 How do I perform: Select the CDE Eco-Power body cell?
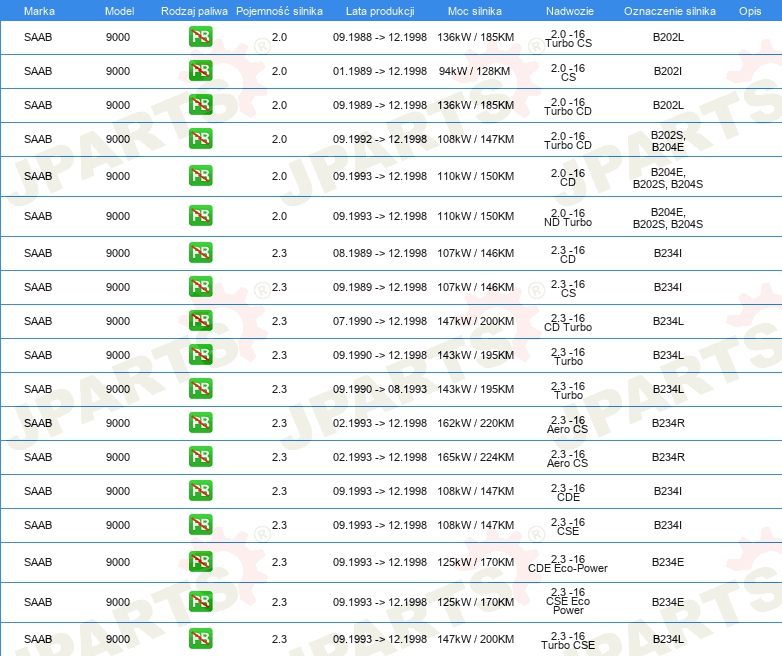click(568, 564)
